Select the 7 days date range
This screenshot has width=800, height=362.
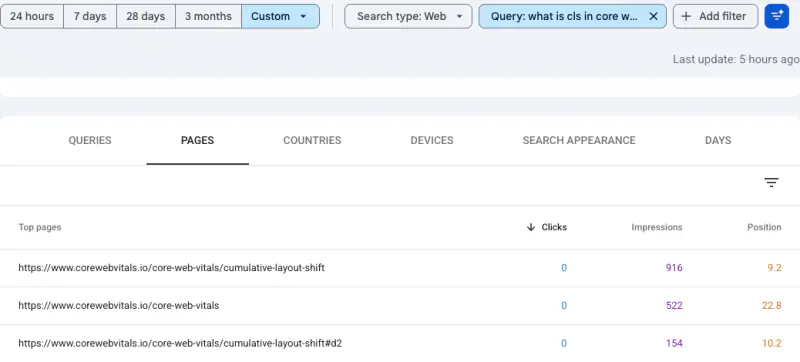point(90,16)
